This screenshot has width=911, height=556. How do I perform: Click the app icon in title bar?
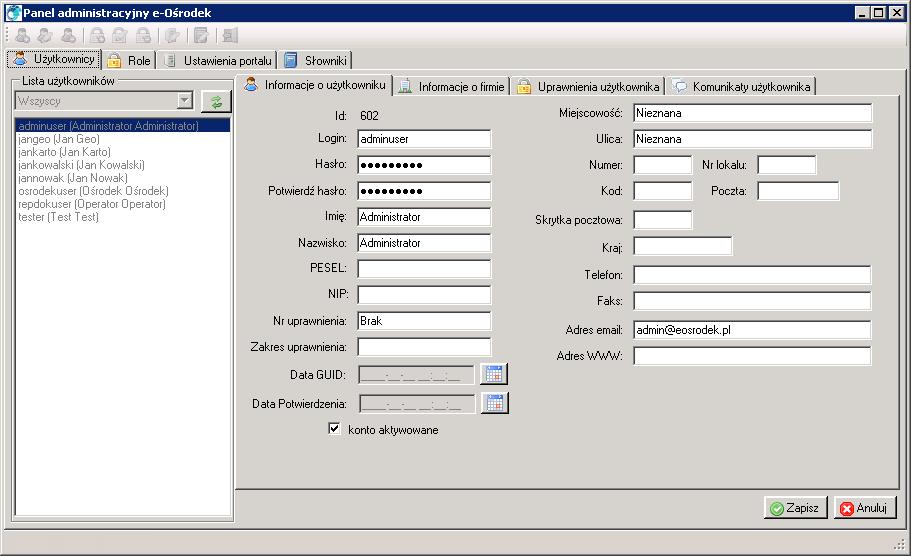point(13,13)
